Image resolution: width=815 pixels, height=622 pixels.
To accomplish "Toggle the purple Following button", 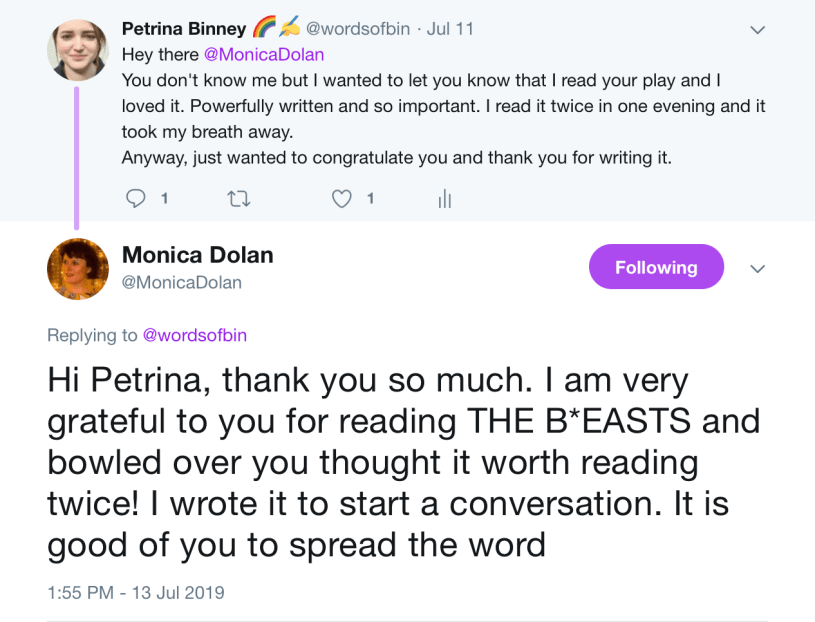I will coord(656,267).
